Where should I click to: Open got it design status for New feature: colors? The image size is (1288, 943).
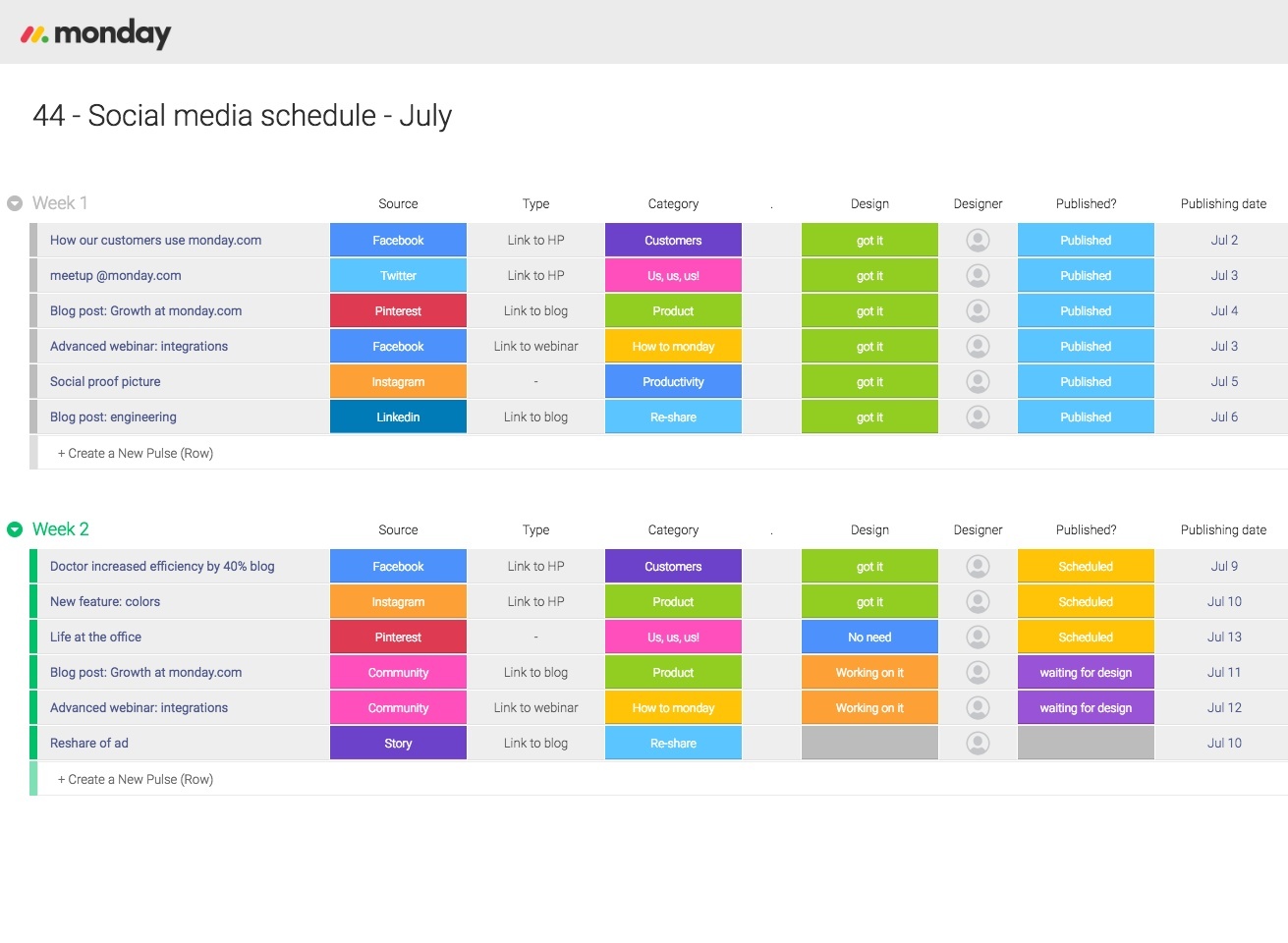[x=869, y=602]
